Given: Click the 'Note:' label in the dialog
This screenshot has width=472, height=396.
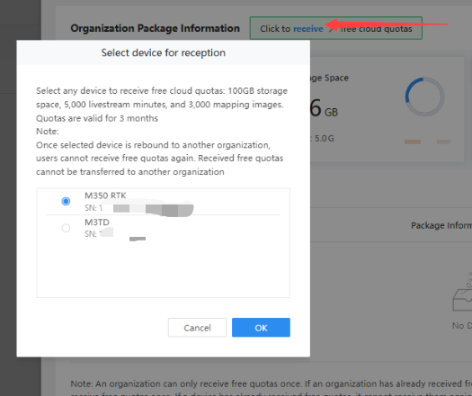Looking at the screenshot, I should pyautogui.click(x=47, y=131).
